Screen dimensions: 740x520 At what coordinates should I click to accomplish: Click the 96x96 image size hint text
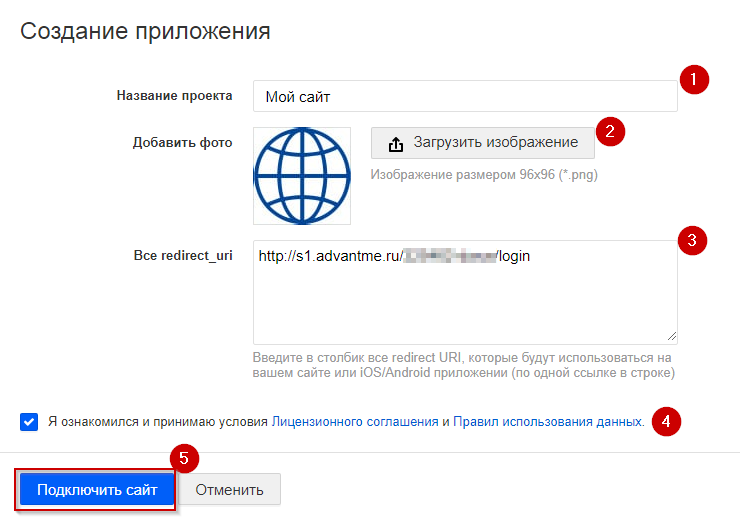[x=484, y=175]
